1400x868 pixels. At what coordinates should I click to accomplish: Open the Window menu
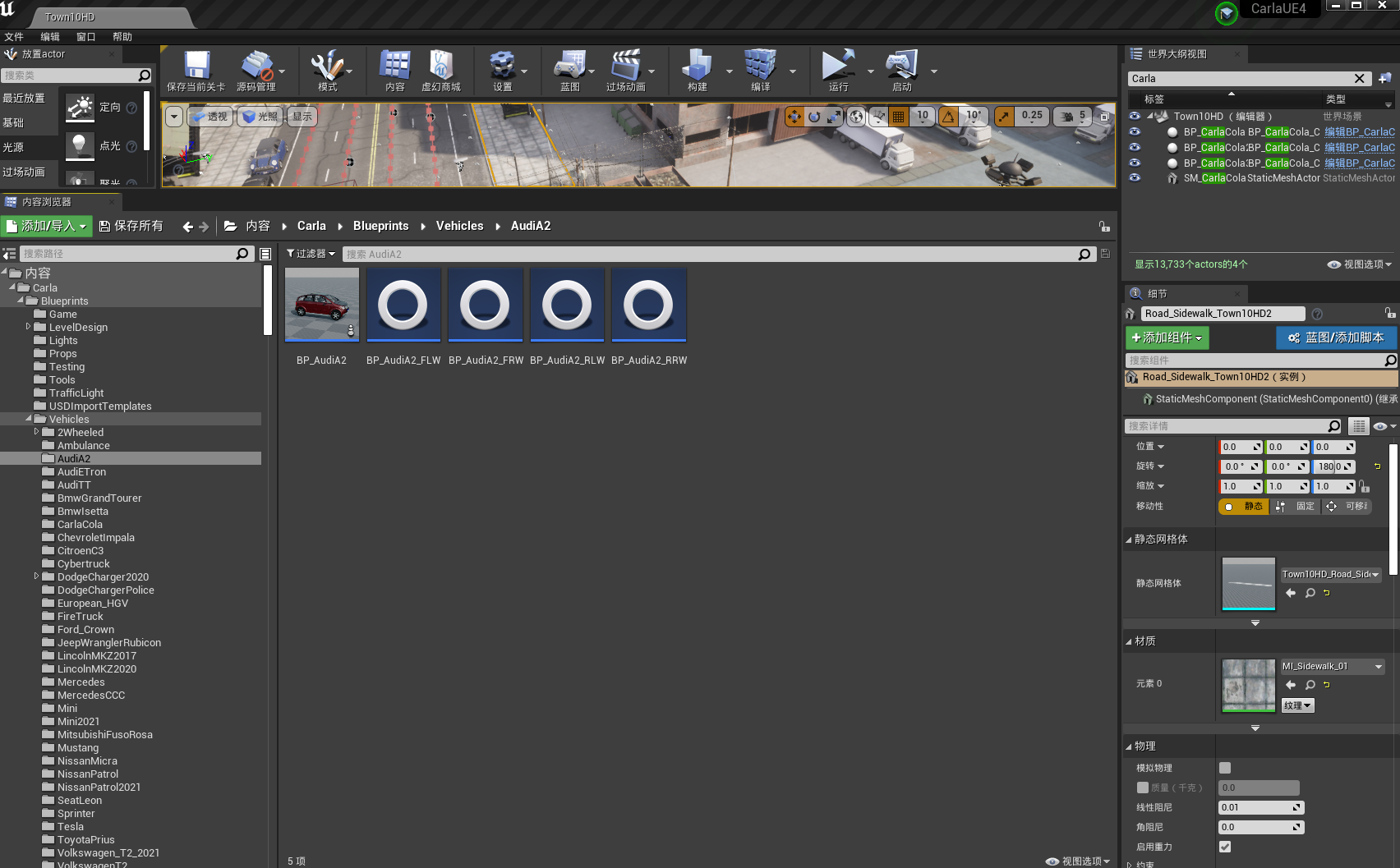click(85, 37)
